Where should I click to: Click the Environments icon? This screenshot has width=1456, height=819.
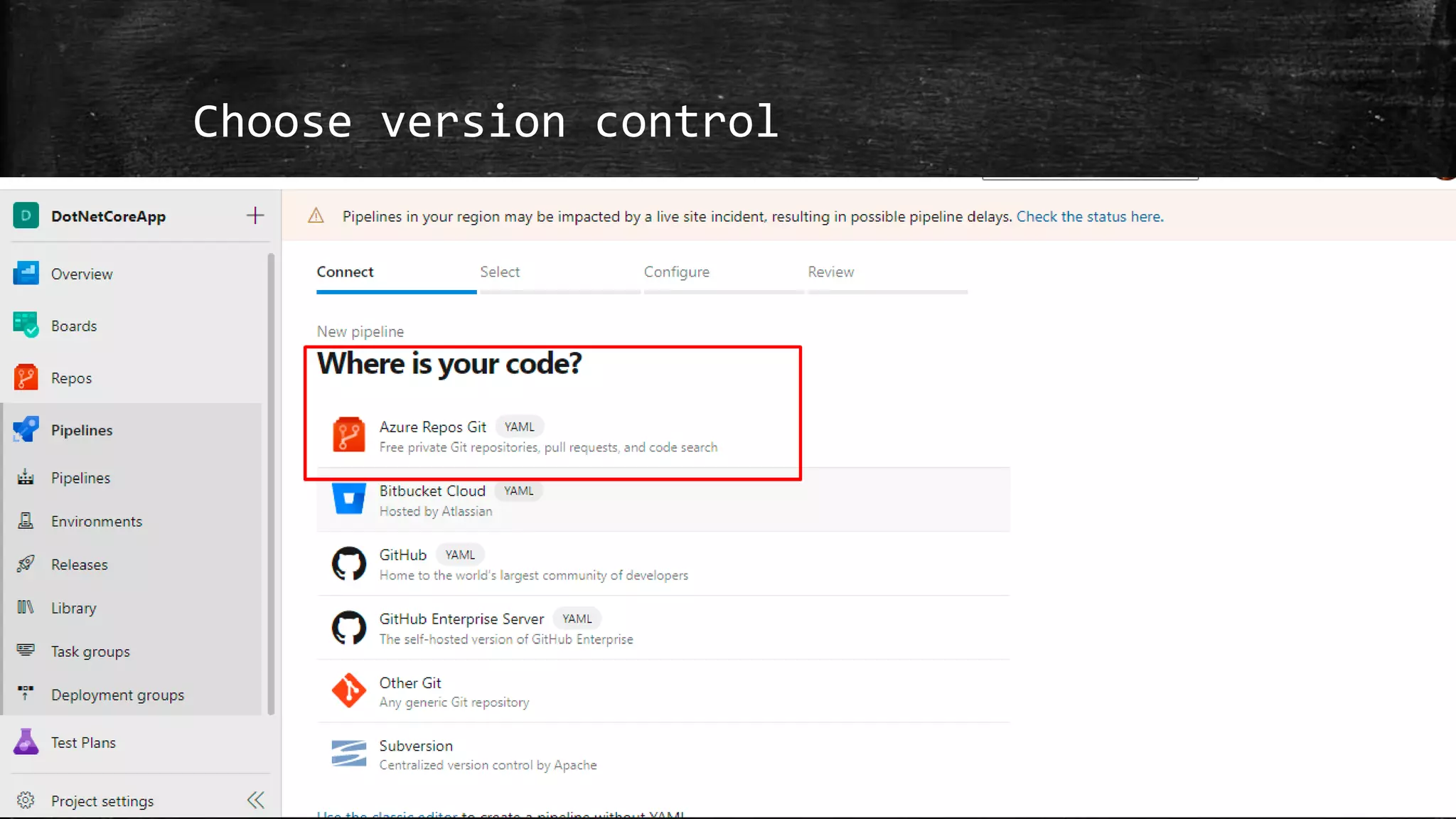coord(26,520)
